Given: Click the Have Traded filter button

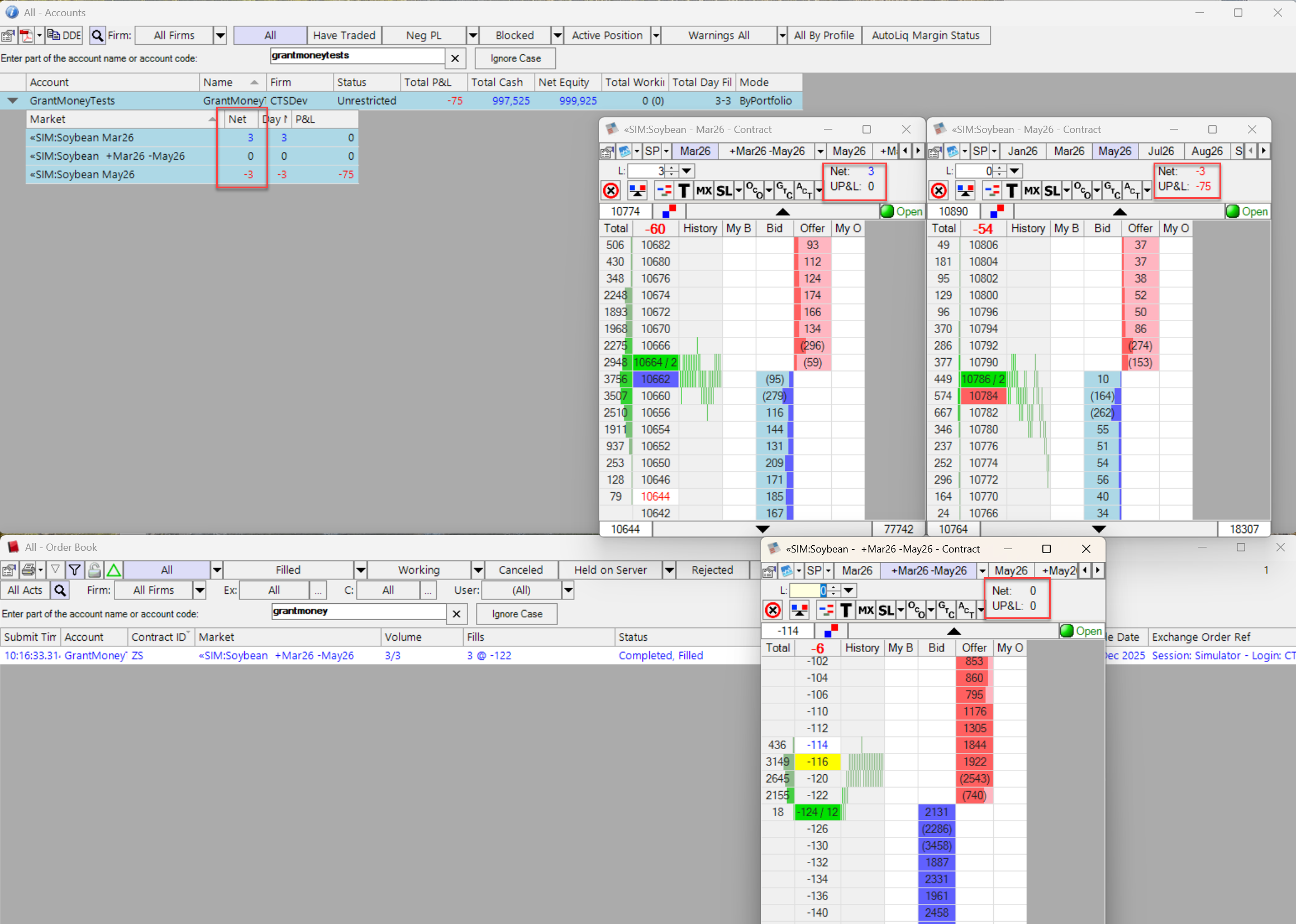Looking at the screenshot, I should pyautogui.click(x=344, y=35).
